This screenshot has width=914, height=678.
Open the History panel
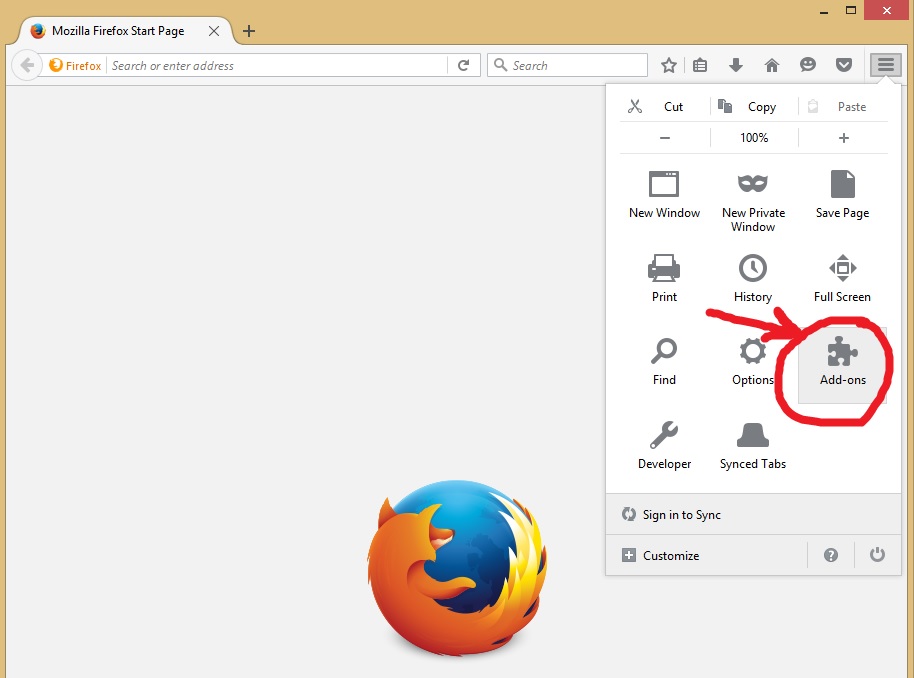point(753,279)
